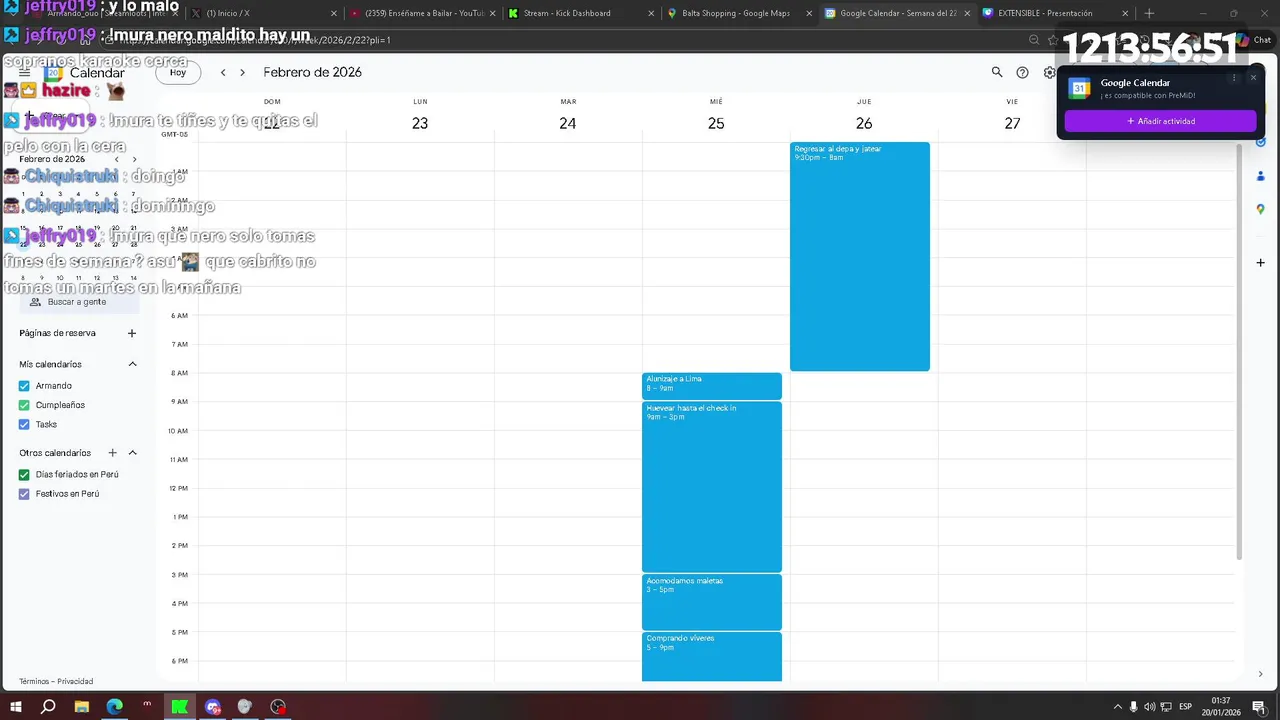Toggle the Armando calendar checkbox
Viewport: 1280px width, 720px height.
(24, 386)
